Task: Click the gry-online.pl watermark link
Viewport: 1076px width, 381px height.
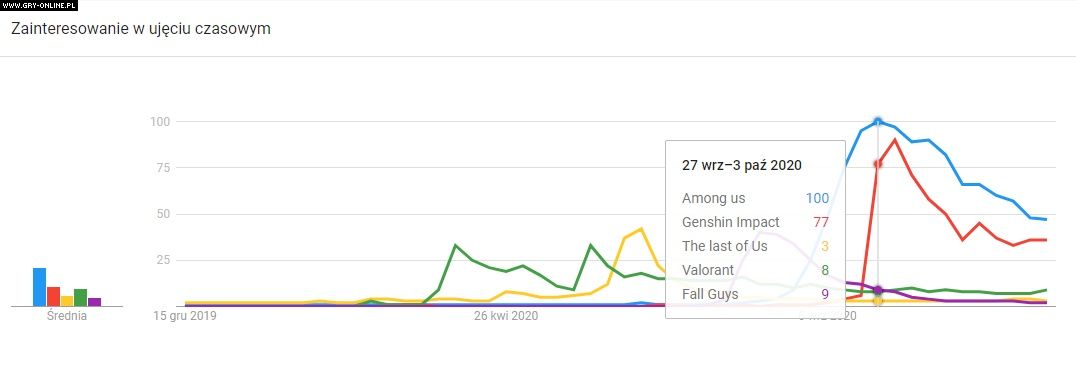Action: [x=38, y=5]
